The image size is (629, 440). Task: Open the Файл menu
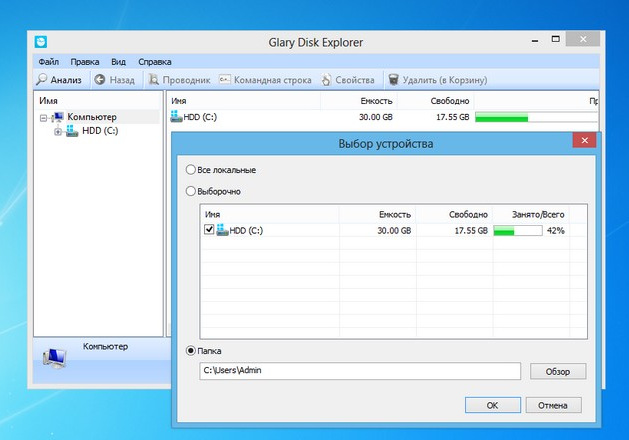pyautogui.click(x=49, y=62)
